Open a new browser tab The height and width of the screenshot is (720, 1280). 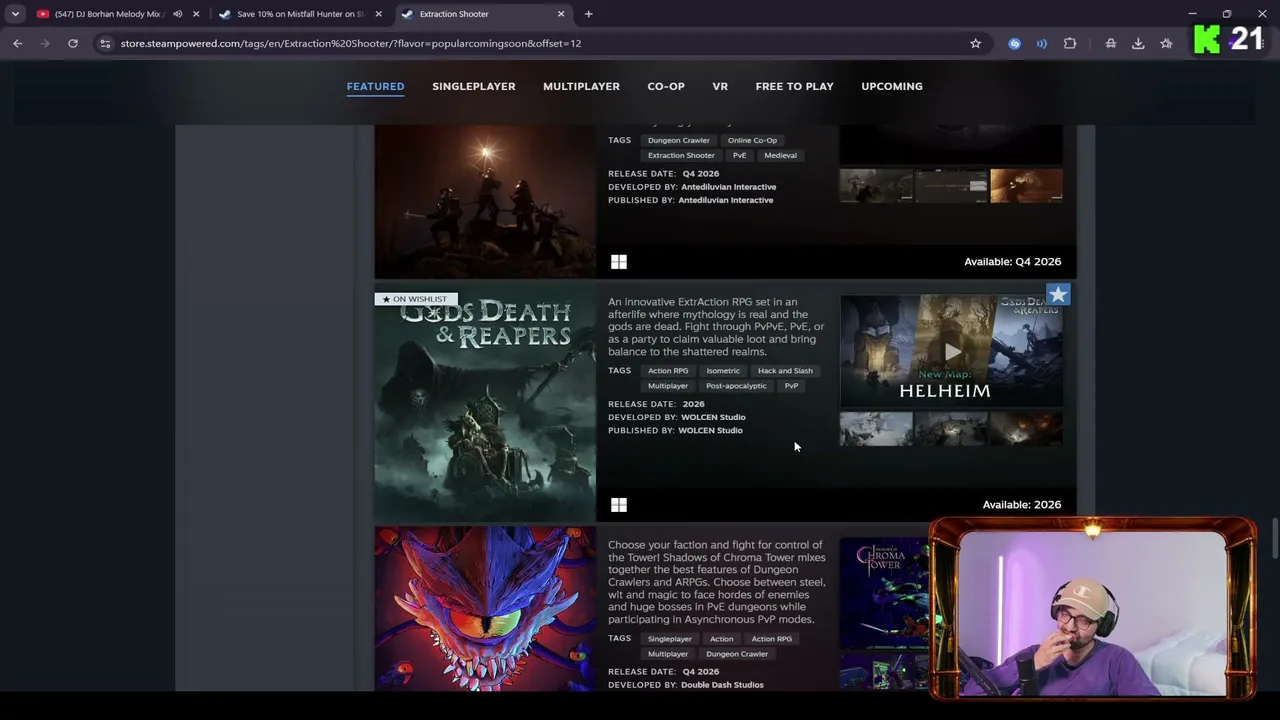tap(588, 14)
